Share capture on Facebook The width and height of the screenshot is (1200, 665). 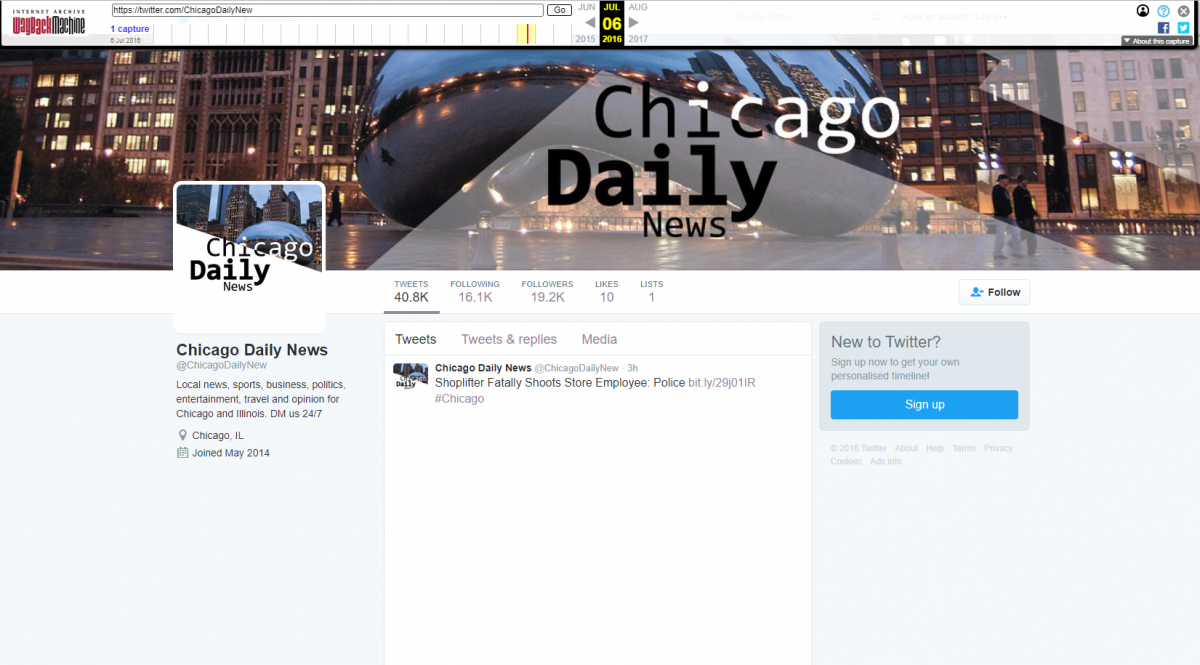coord(1164,28)
